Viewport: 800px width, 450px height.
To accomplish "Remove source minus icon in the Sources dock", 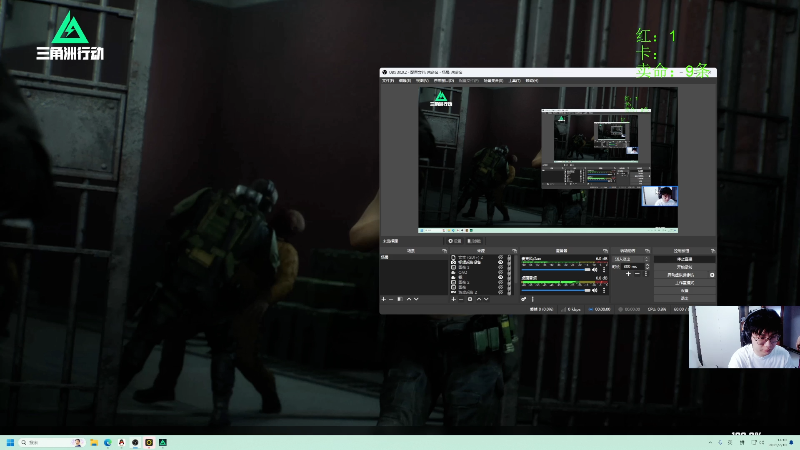I will coord(461,299).
